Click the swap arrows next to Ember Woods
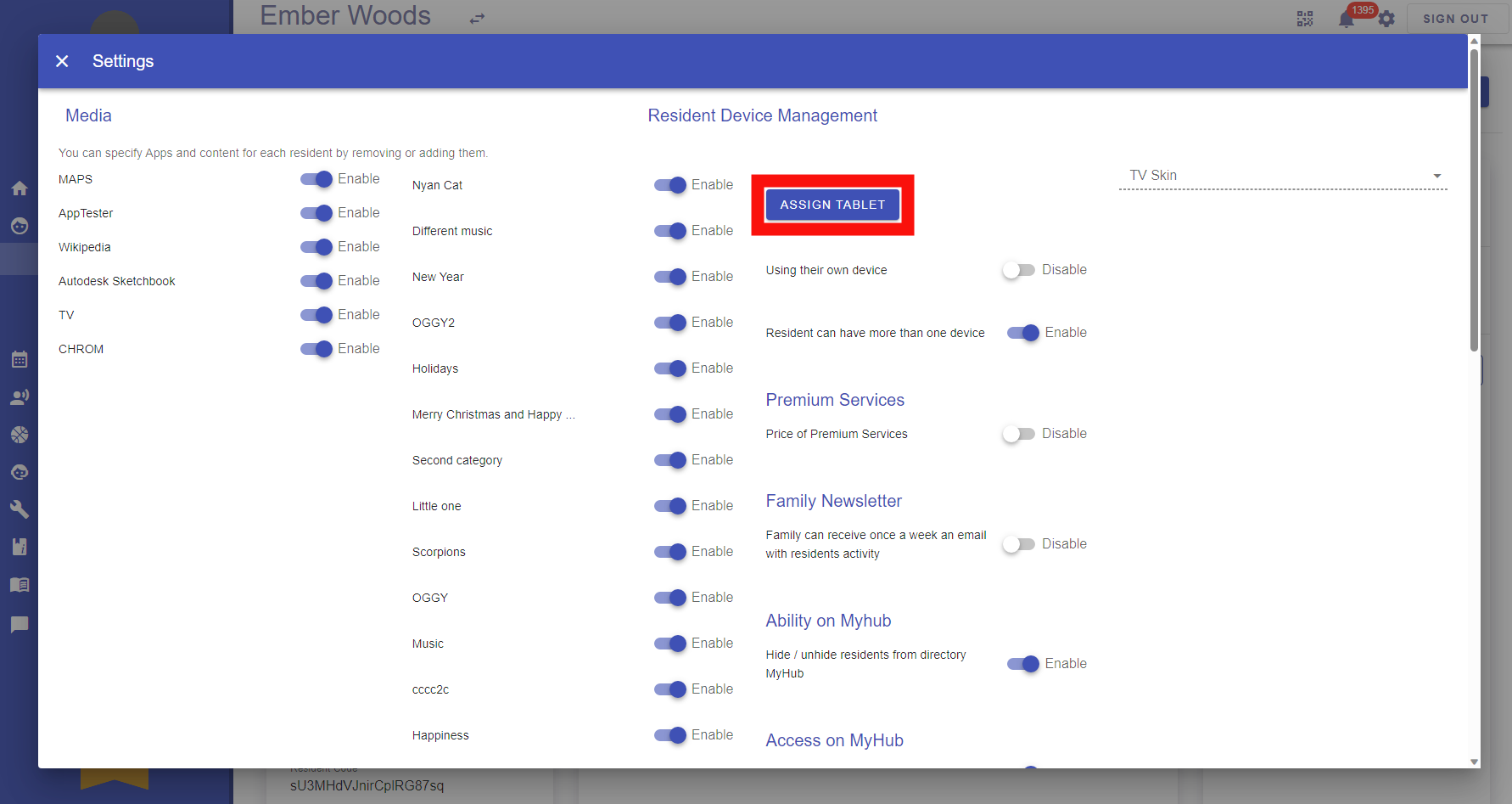The width and height of the screenshot is (1512, 804). click(478, 18)
